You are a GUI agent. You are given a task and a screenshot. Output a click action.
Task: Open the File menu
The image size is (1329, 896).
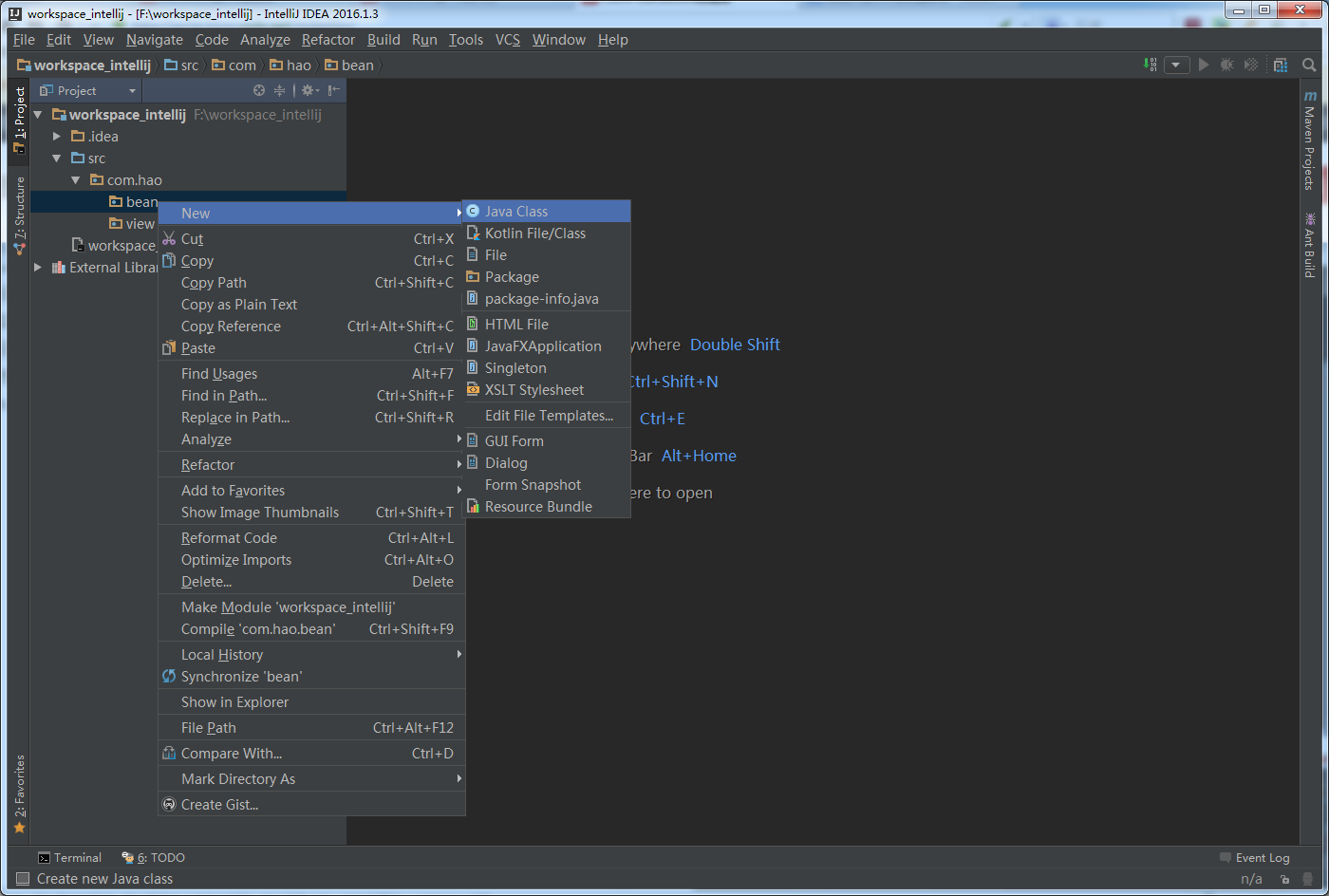click(24, 40)
